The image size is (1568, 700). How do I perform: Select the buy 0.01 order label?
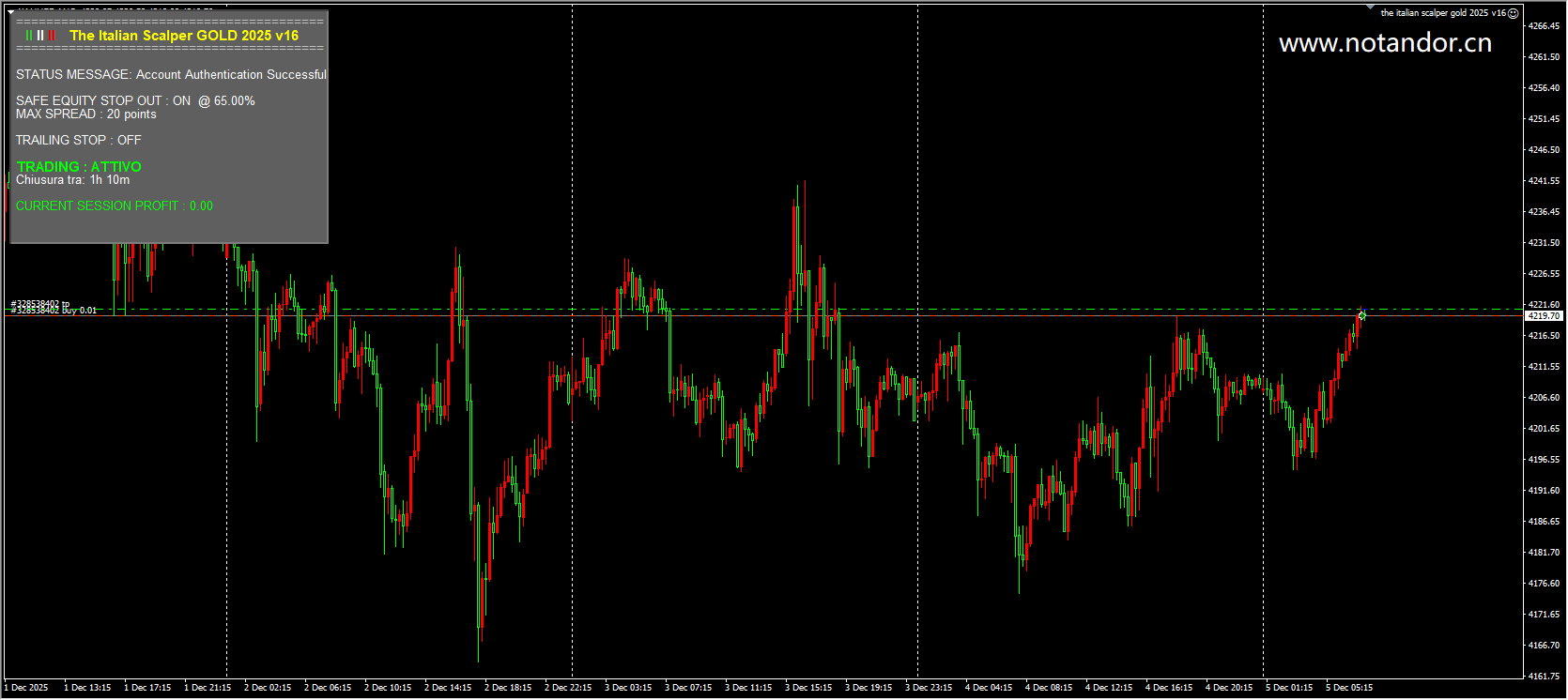[54, 310]
